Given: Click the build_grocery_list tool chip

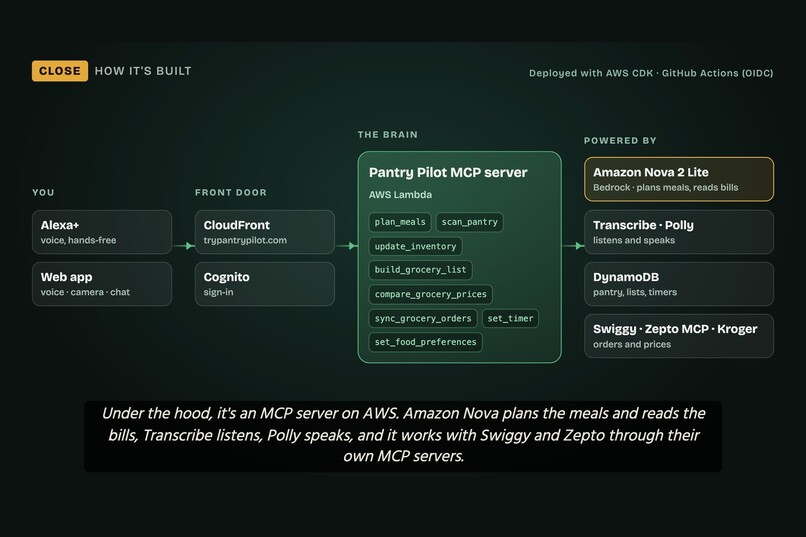Looking at the screenshot, I should click(x=420, y=270).
